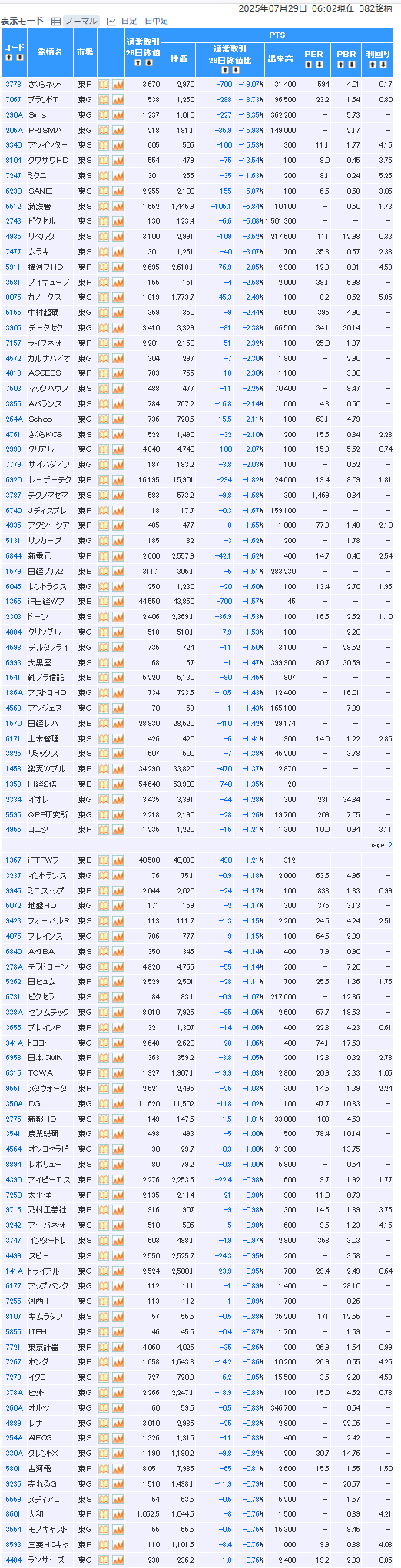
Task: Select stock name クワザワHD
Action: 48,161
